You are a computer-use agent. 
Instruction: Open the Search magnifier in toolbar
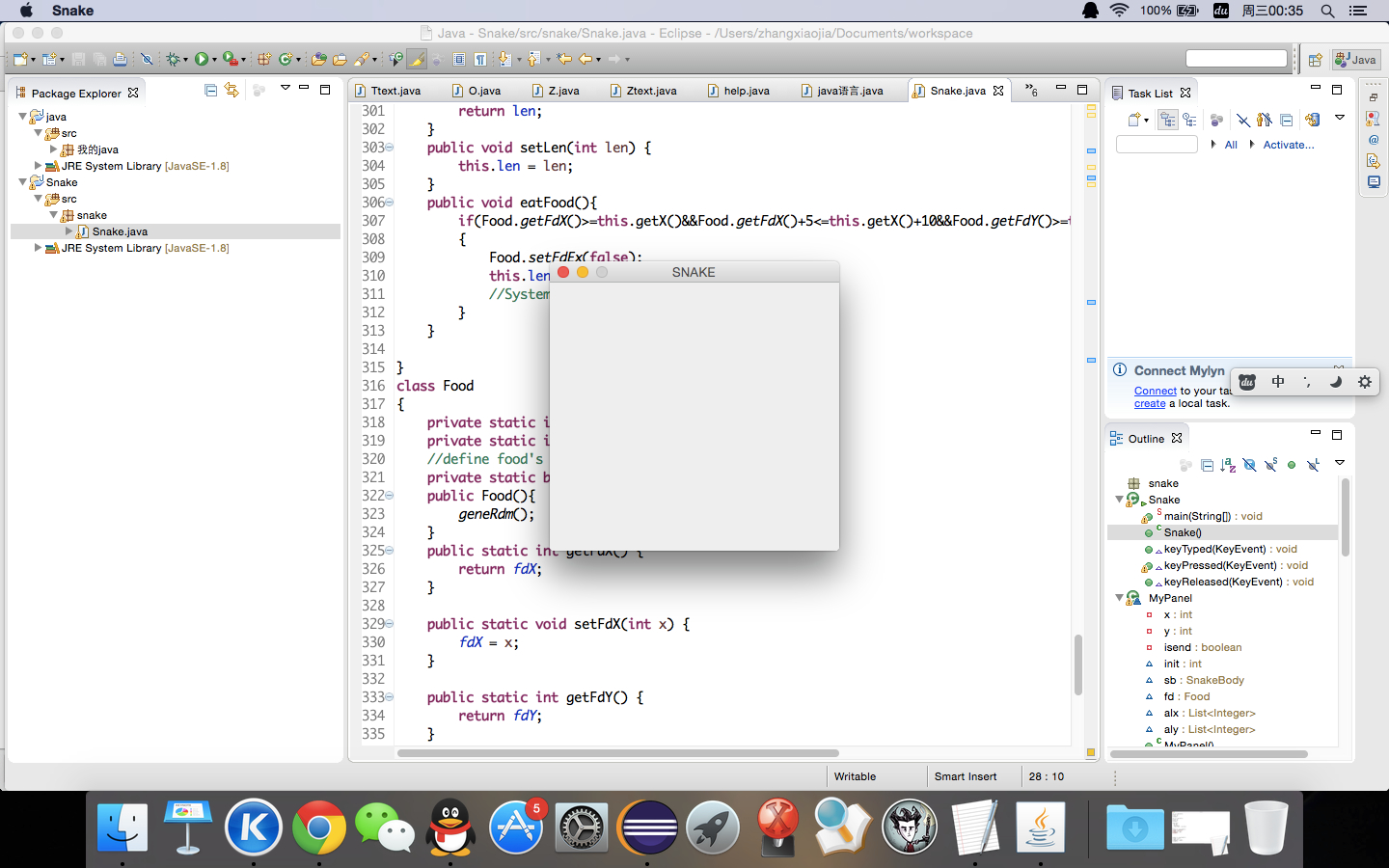pyautogui.click(x=364, y=60)
